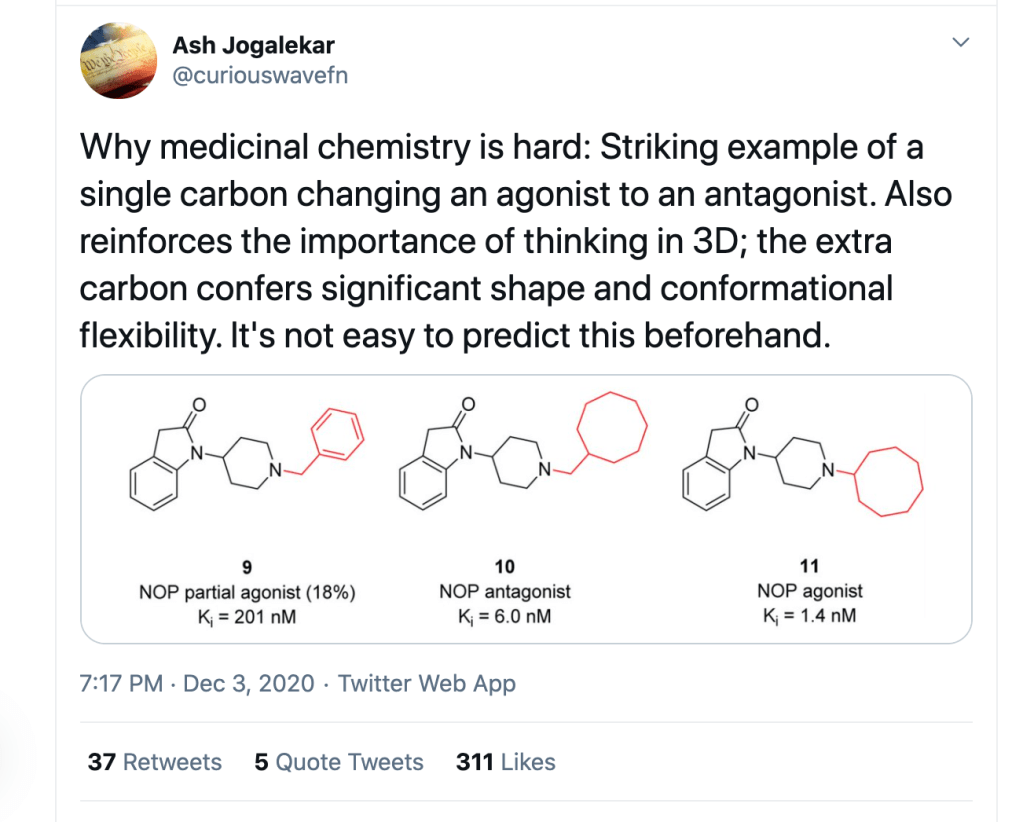View the 5 Quote Tweets
Viewport: 1023px width, 822px height.
tap(339, 762)
